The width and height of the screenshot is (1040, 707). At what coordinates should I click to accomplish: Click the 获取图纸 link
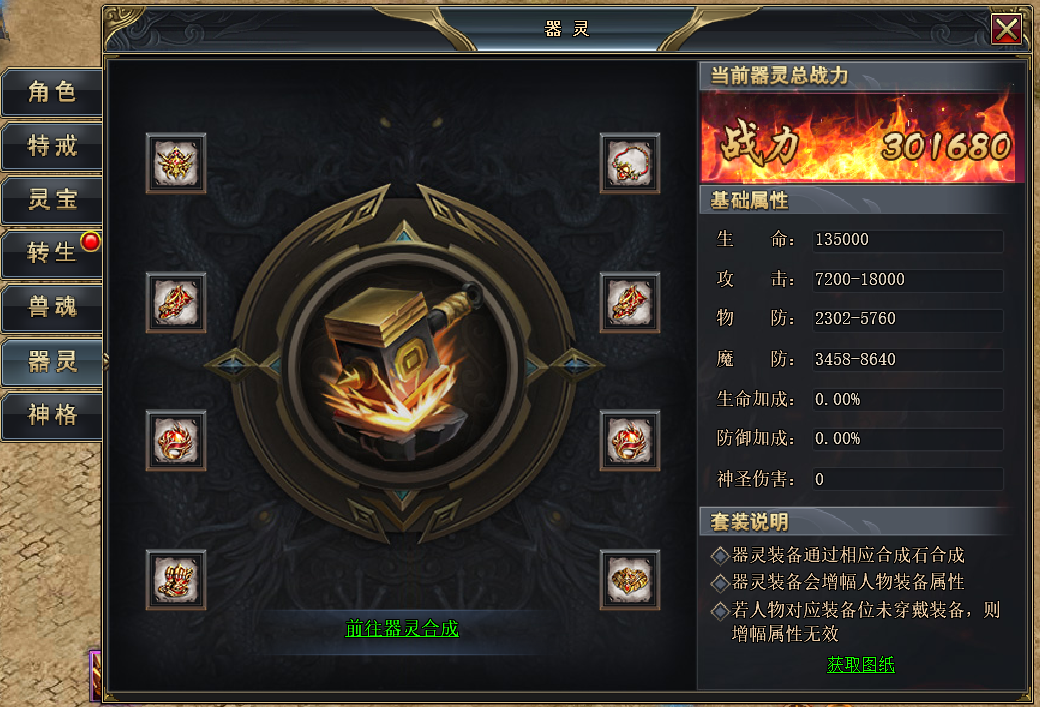tap(860, 665)
